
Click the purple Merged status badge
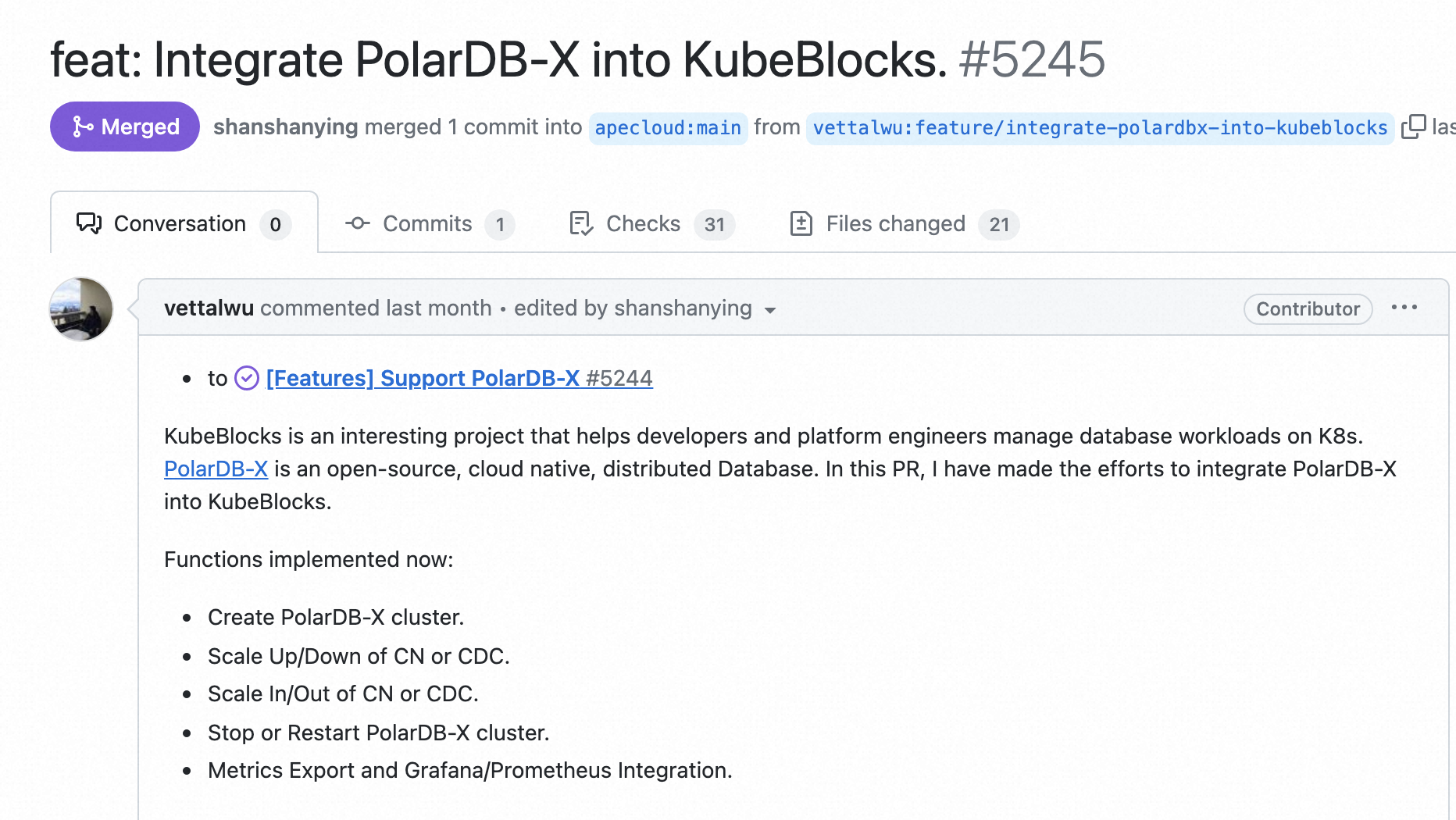pos(125,127)
